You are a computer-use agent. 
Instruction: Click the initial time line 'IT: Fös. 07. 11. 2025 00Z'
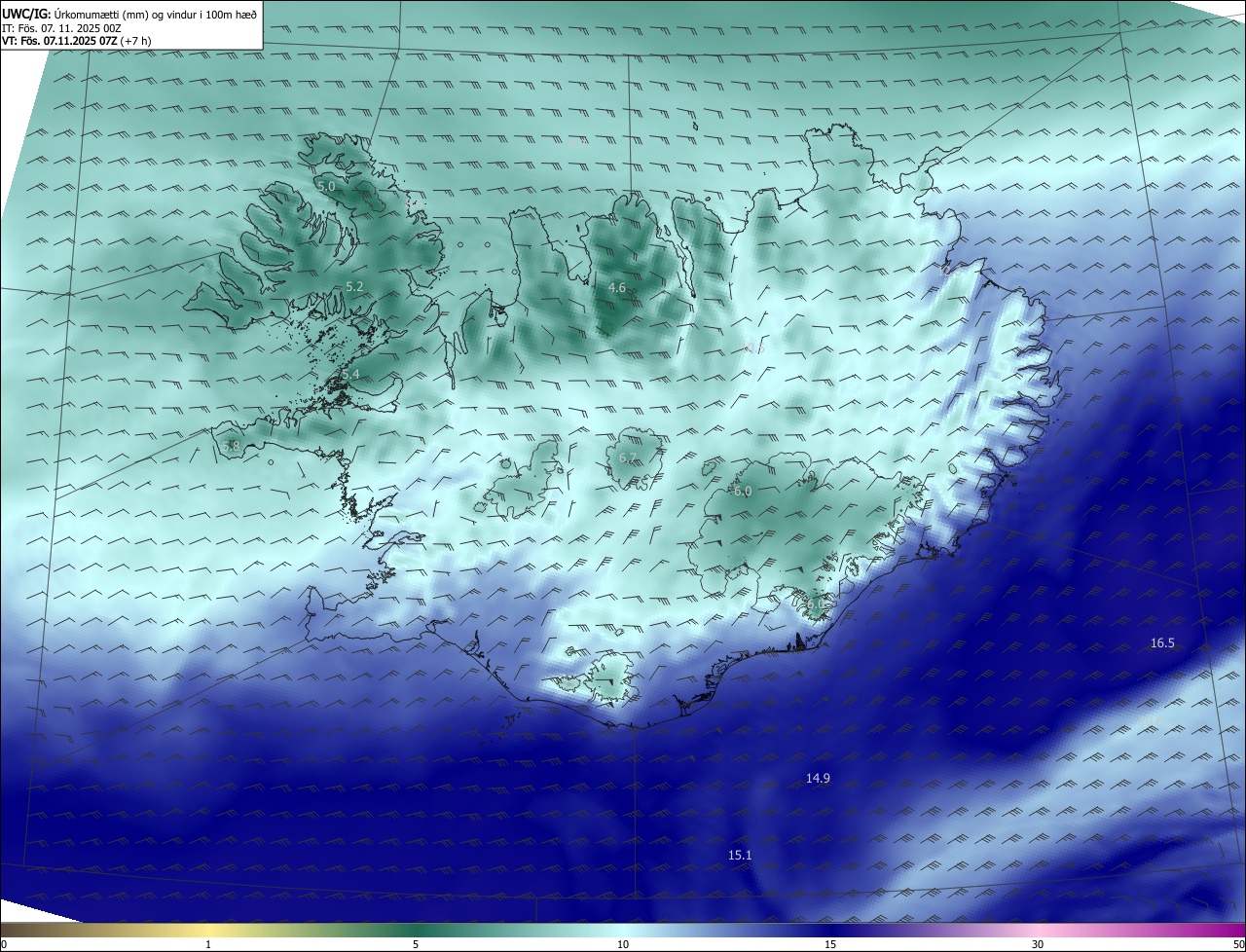[x=61, y=28]
